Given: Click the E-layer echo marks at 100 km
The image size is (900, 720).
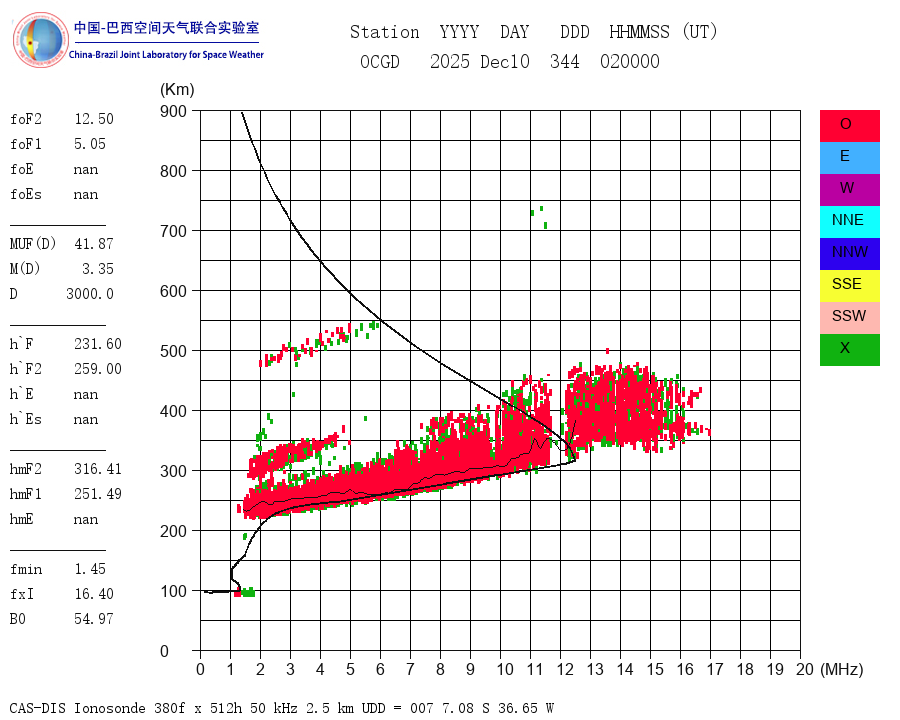Looking at the screenshot, I should 245,592.
